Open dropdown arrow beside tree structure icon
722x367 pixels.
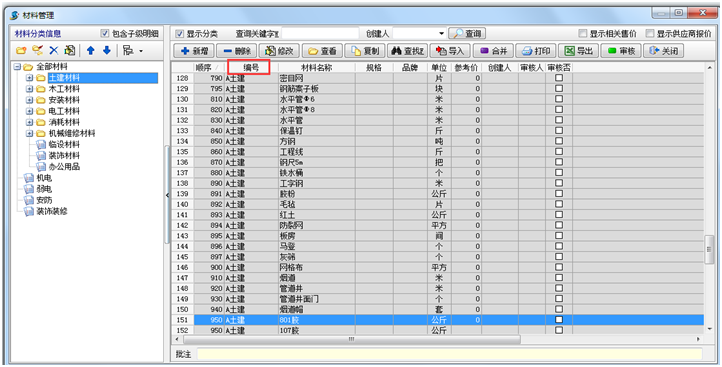pyautogui.click(x=141, y=51)
